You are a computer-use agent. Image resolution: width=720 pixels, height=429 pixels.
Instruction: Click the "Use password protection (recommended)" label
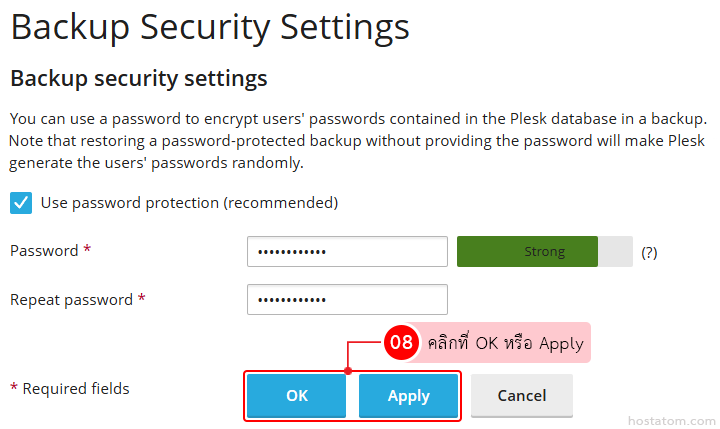189,203
